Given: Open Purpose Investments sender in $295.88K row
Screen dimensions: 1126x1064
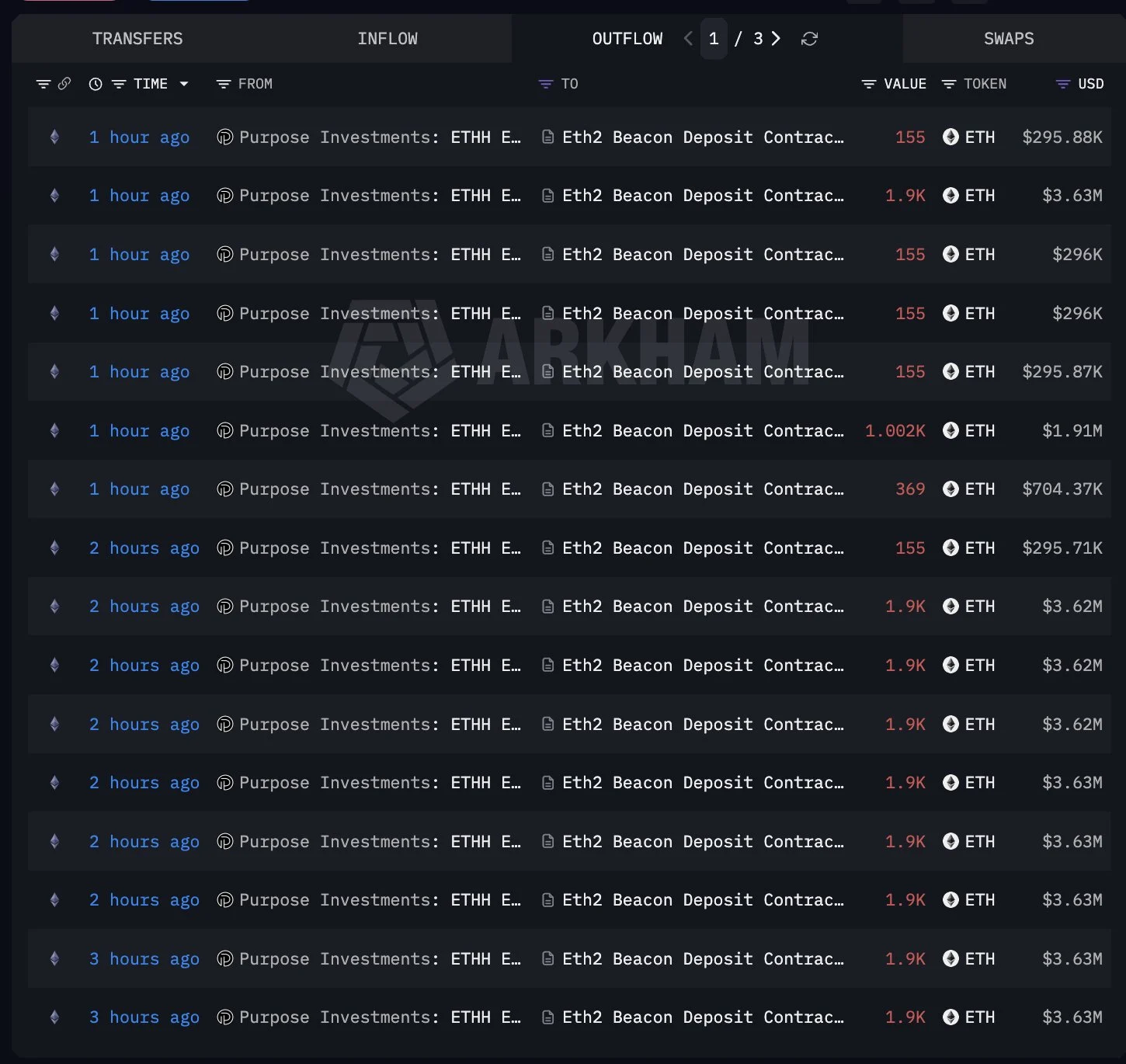Looking at the screenshot, I should pos(380,137).
